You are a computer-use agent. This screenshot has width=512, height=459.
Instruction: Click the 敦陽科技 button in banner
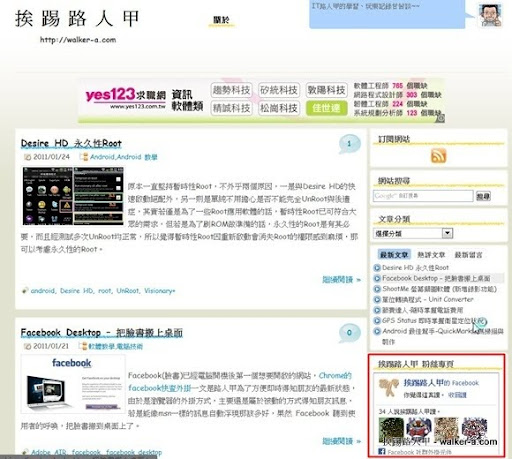tap(326, 90)
